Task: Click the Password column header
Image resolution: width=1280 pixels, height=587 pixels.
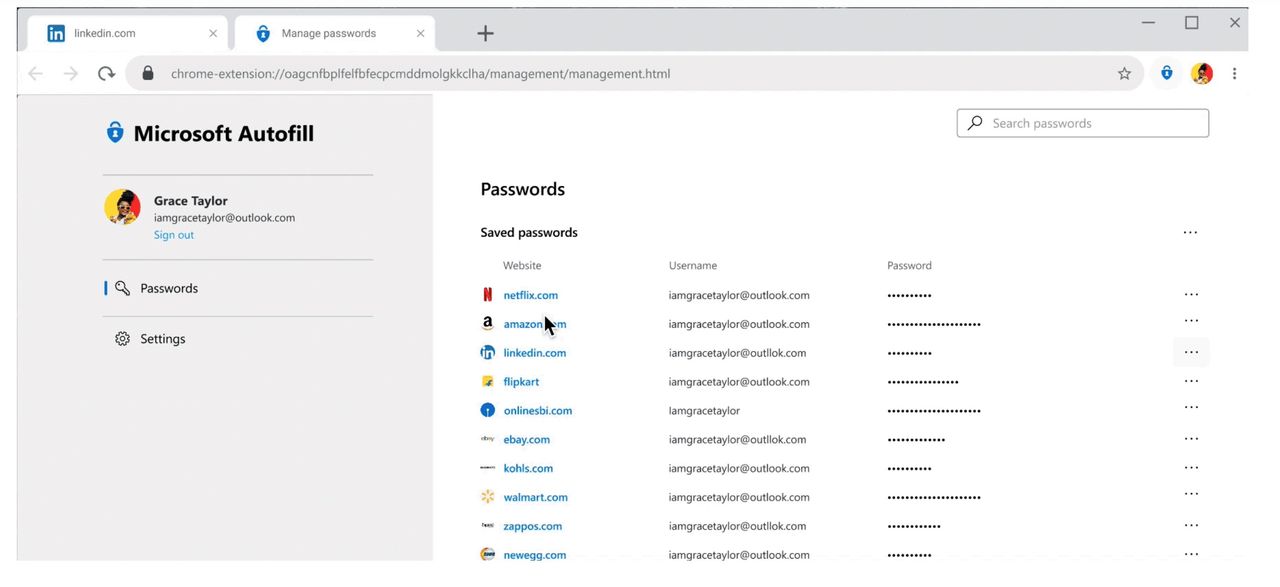Action: [909, 266]
